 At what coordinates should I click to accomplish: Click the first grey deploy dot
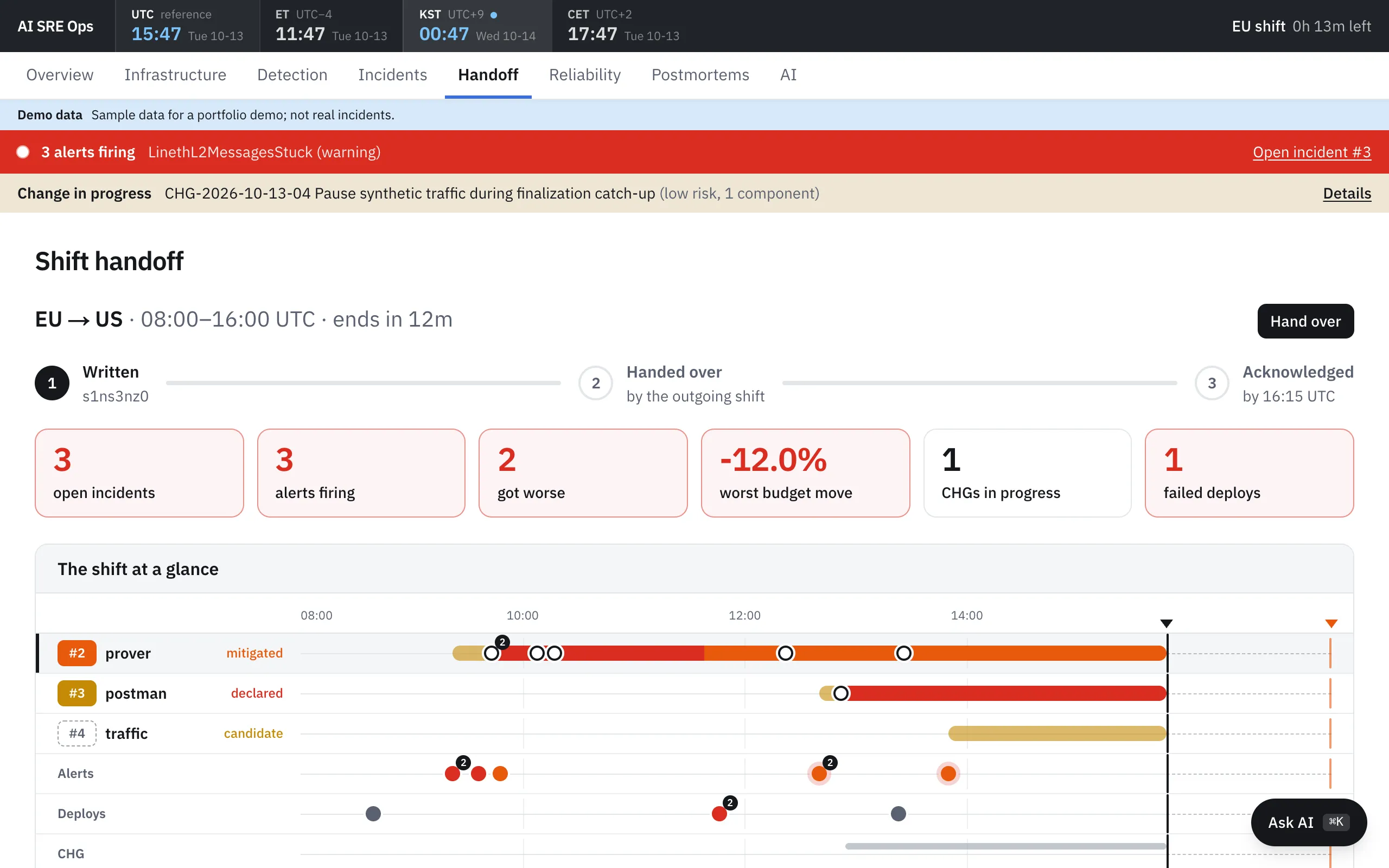click(373, 813)
